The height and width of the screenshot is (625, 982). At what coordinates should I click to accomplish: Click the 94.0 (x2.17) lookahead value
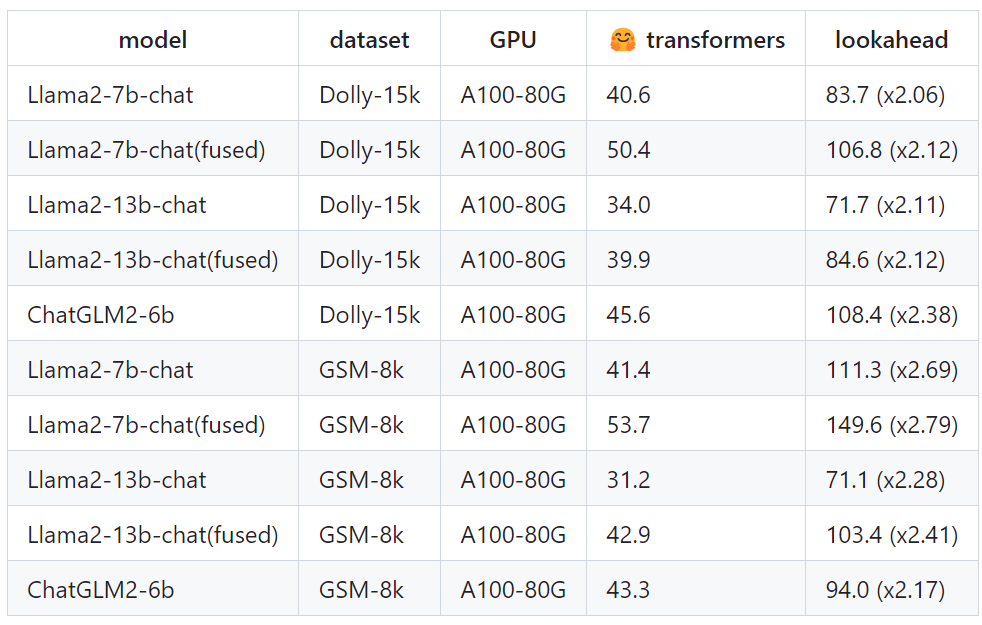(885, 589)
